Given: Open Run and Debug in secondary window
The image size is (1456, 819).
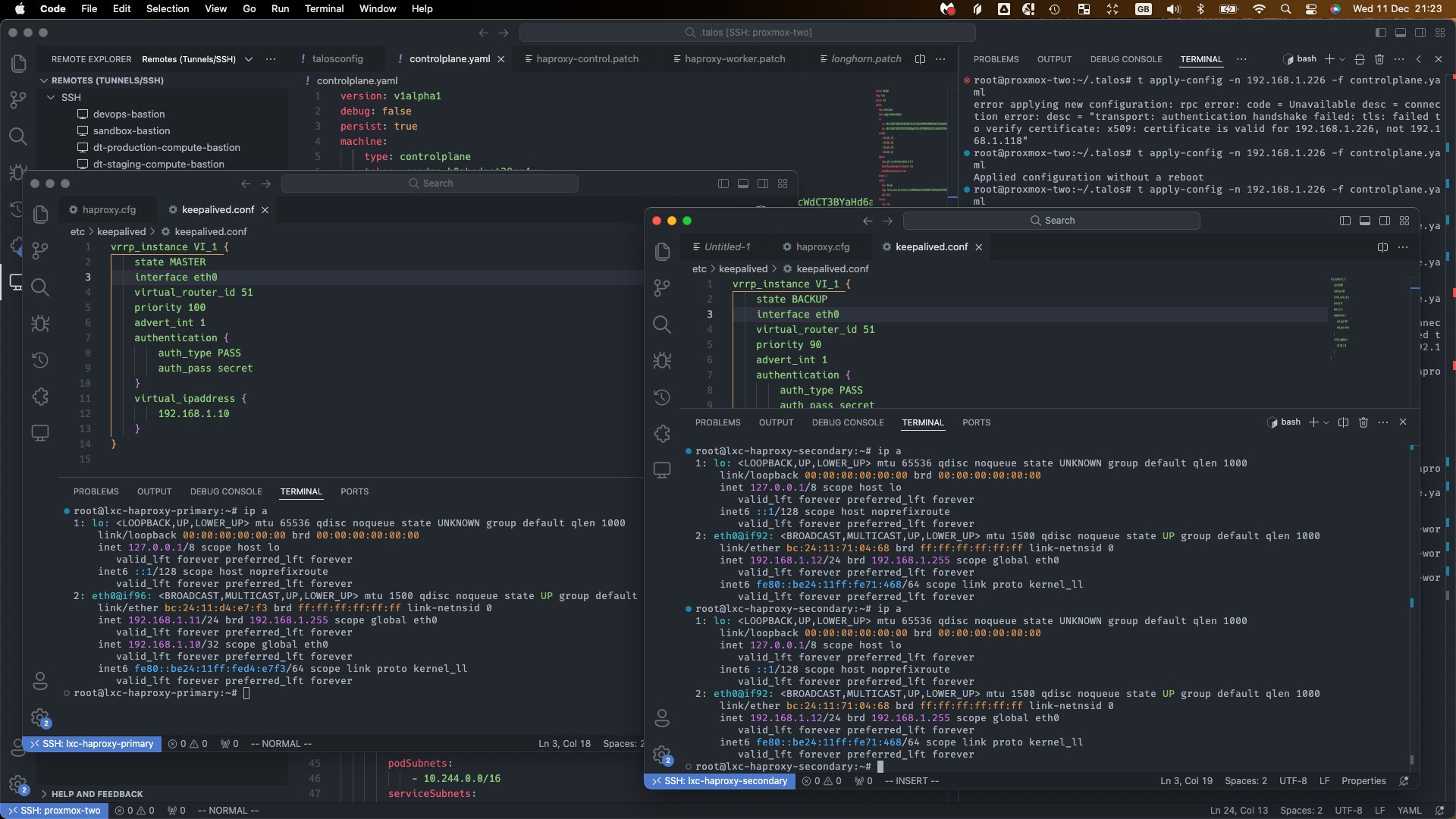Looking at the screenshot, I should [x=662, y=361].
